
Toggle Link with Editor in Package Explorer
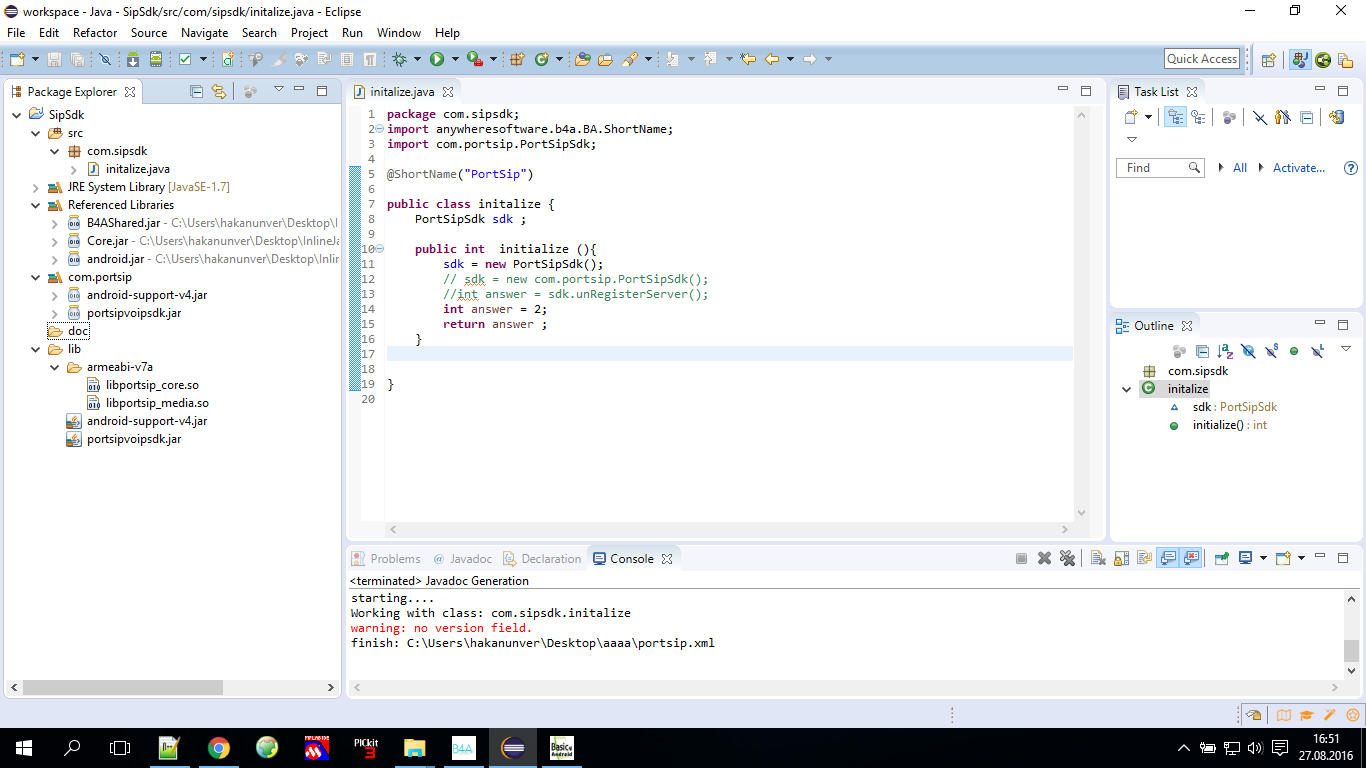click(218, 91)
